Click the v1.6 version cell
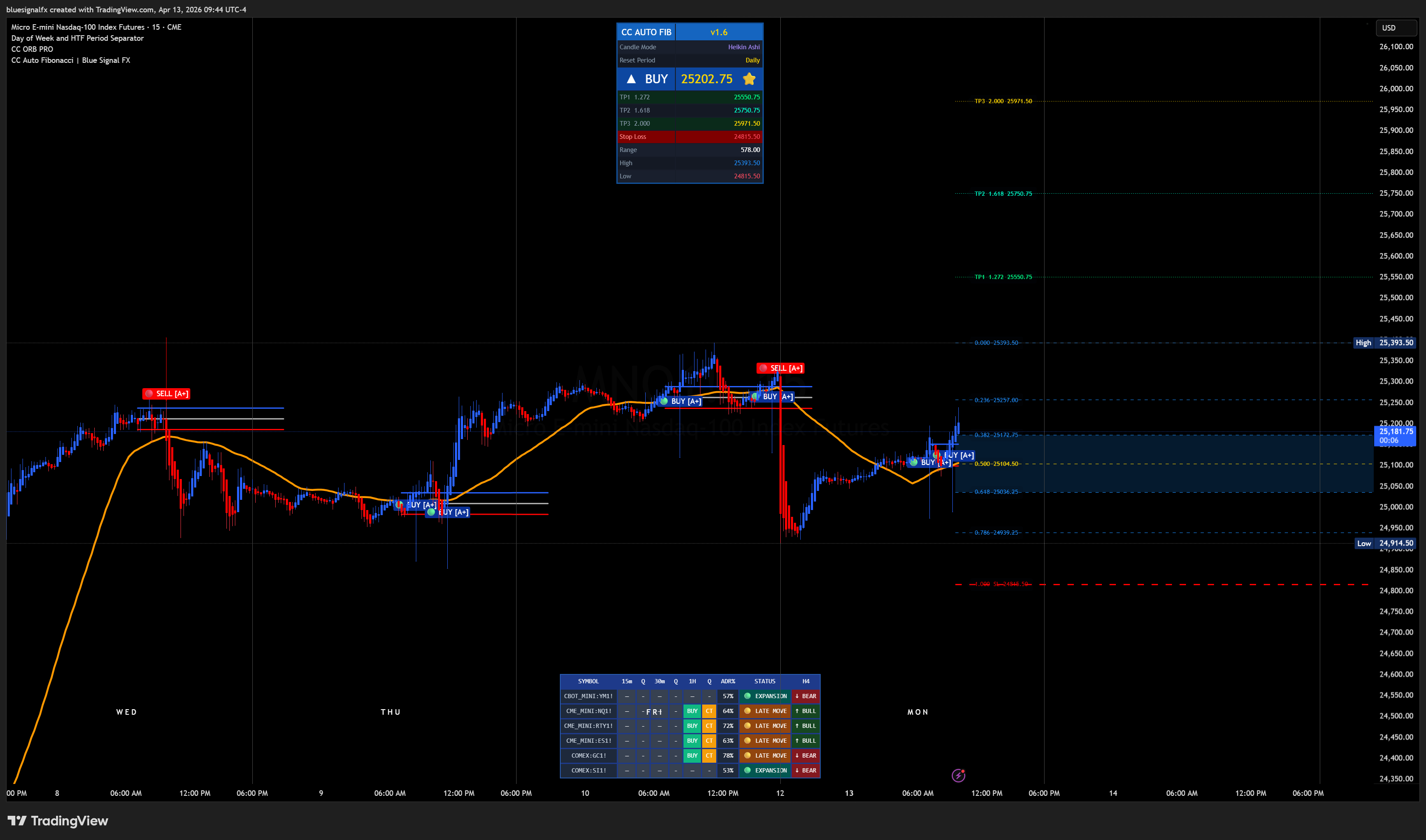The width and height of the screenshot is (1426, 840). pos(719,32)
